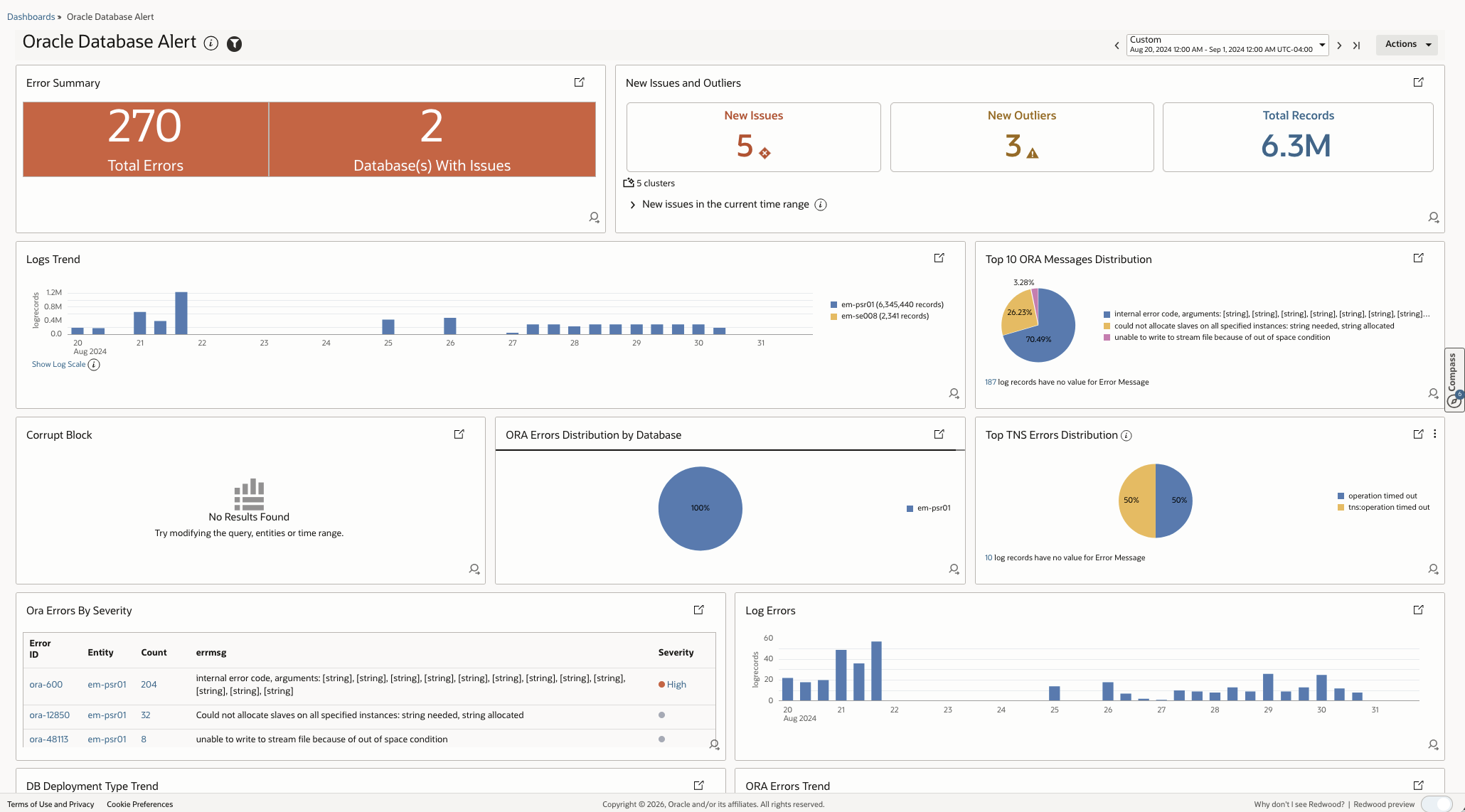
Task: Go to the previous time range
Action: [x=1117, y=46]
